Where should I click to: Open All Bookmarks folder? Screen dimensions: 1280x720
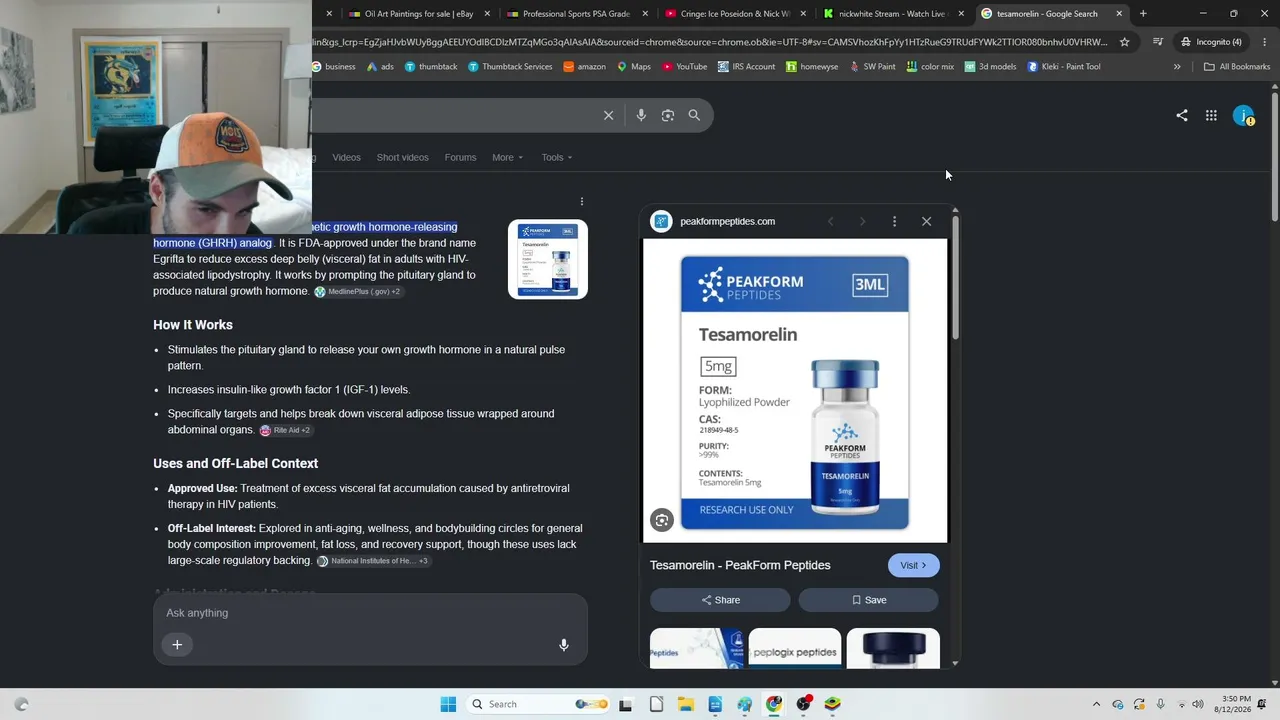[x=1237, y=67]
